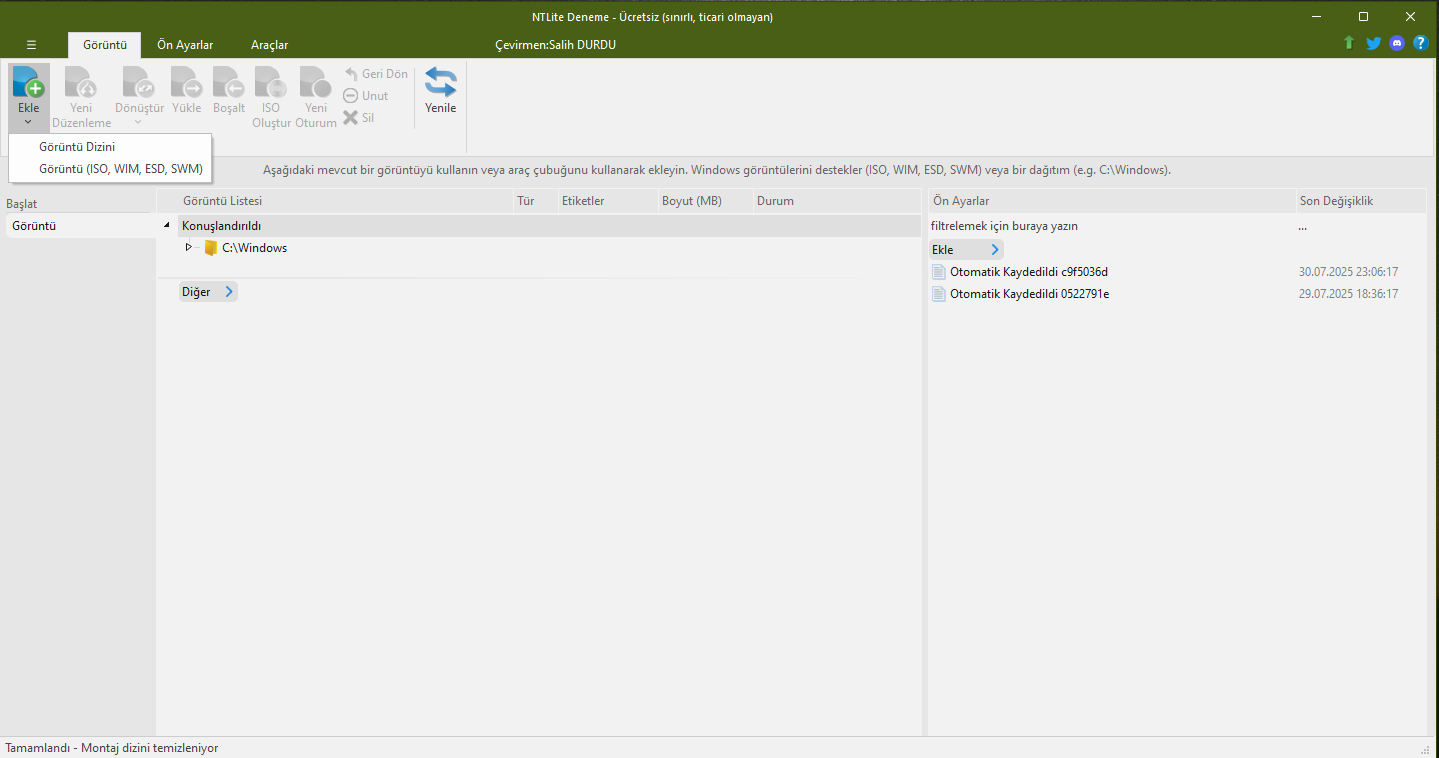Select preset Otomatik Kaydedildi c9f5036d

point(1029,272)
